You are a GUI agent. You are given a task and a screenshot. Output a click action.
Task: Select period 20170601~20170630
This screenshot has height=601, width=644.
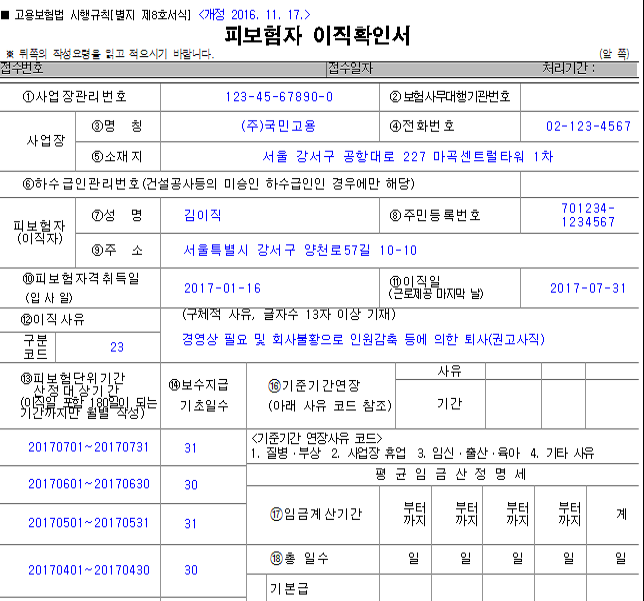[x=89, y=484]
